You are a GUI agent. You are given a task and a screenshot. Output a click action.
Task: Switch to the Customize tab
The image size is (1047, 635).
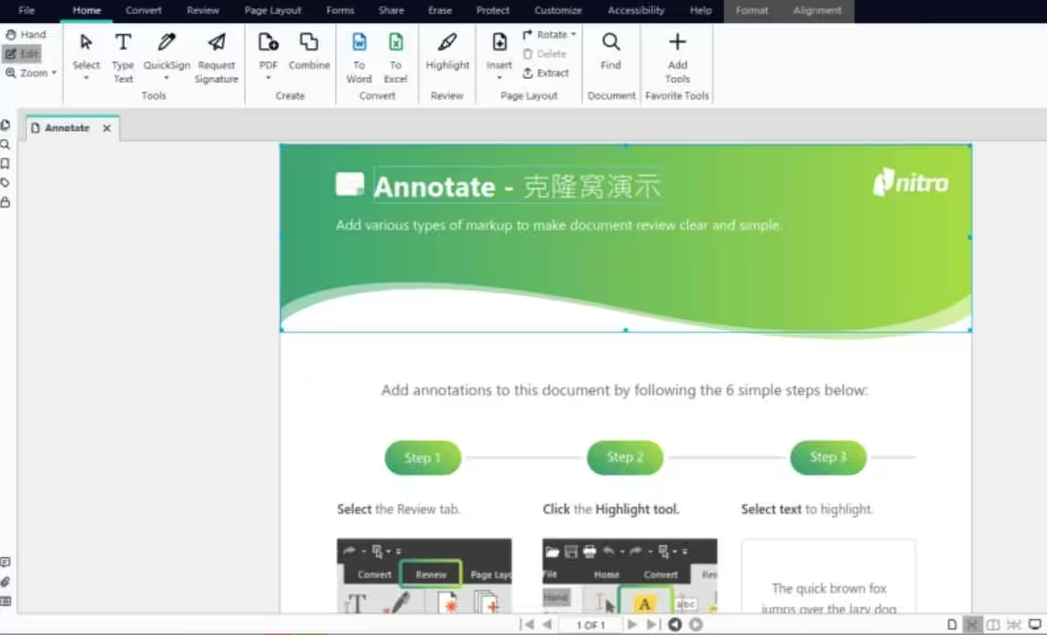[558, 11]
